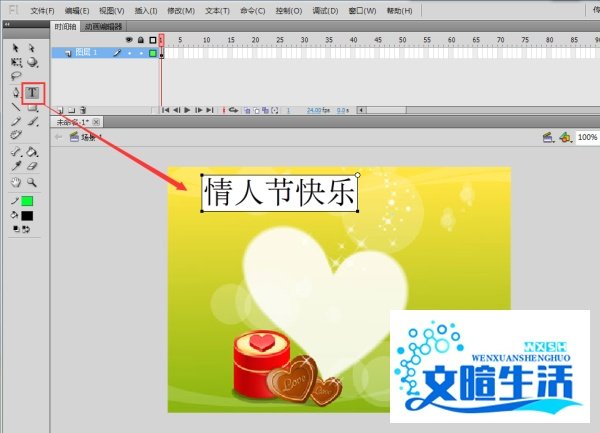Open the edit scene dropdown icon
This screenshot has width=600, height=433.
(x=548, y=137)
